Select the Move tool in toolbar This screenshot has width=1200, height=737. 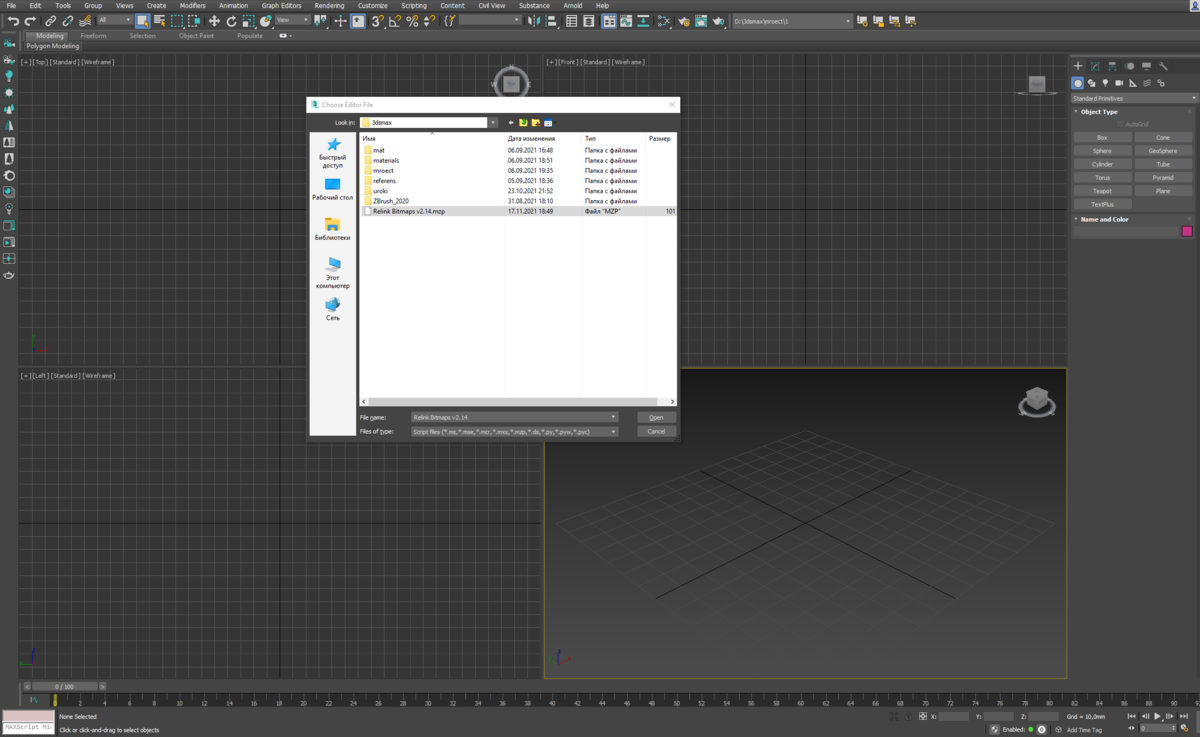pyautogui.click(x=214, y=21)
